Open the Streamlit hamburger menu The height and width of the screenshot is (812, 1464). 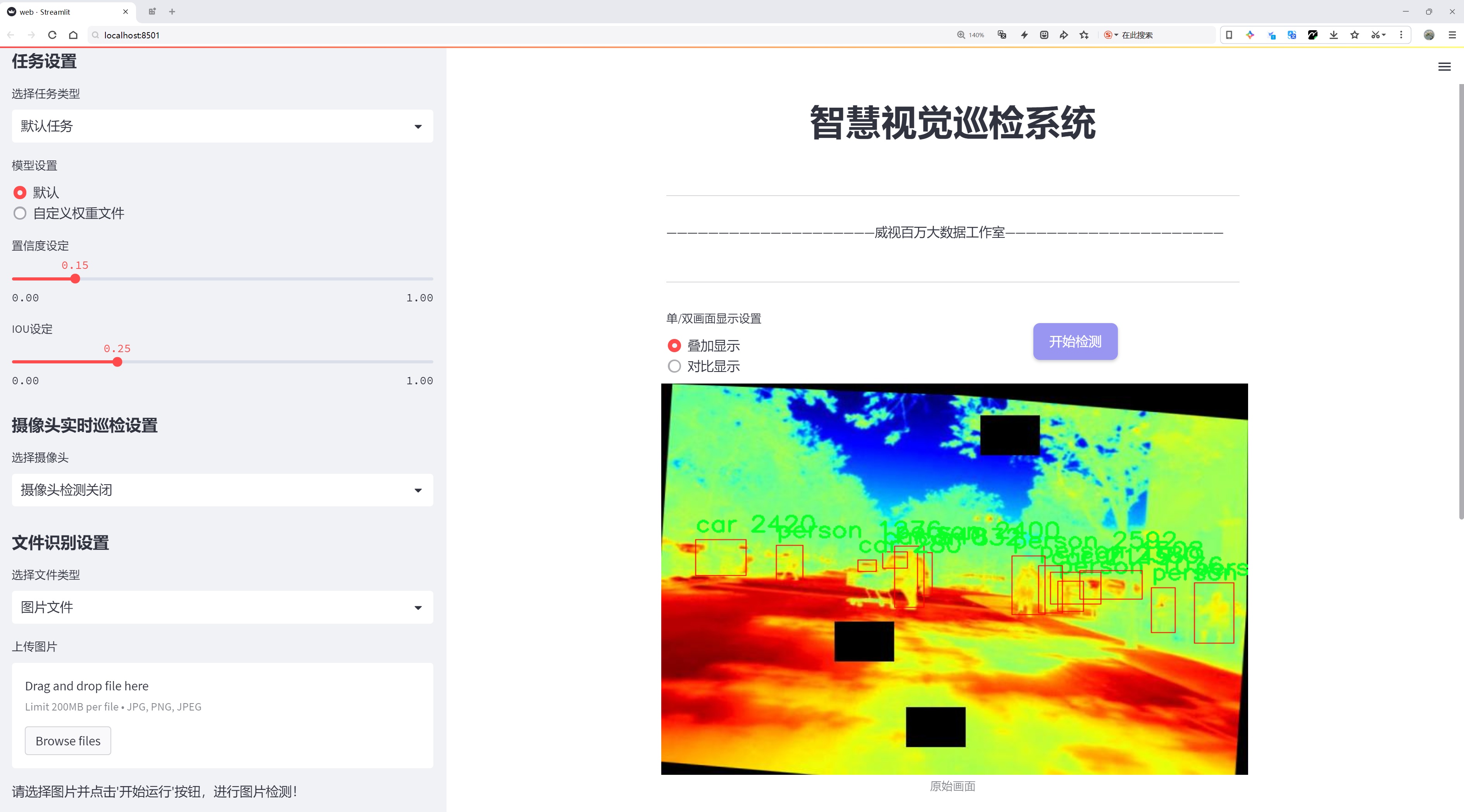[x=1444, y=67]
